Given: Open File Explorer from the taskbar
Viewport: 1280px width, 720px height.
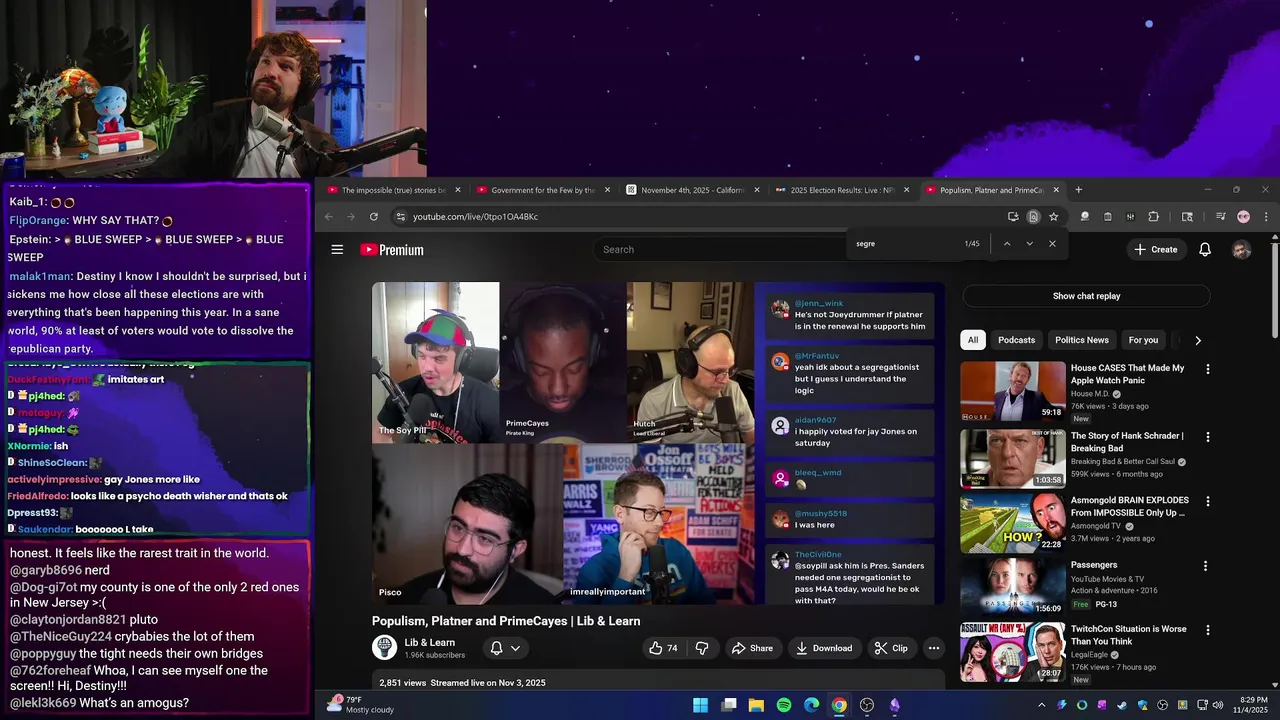Looking at the screenshot, I should (756, 705).
